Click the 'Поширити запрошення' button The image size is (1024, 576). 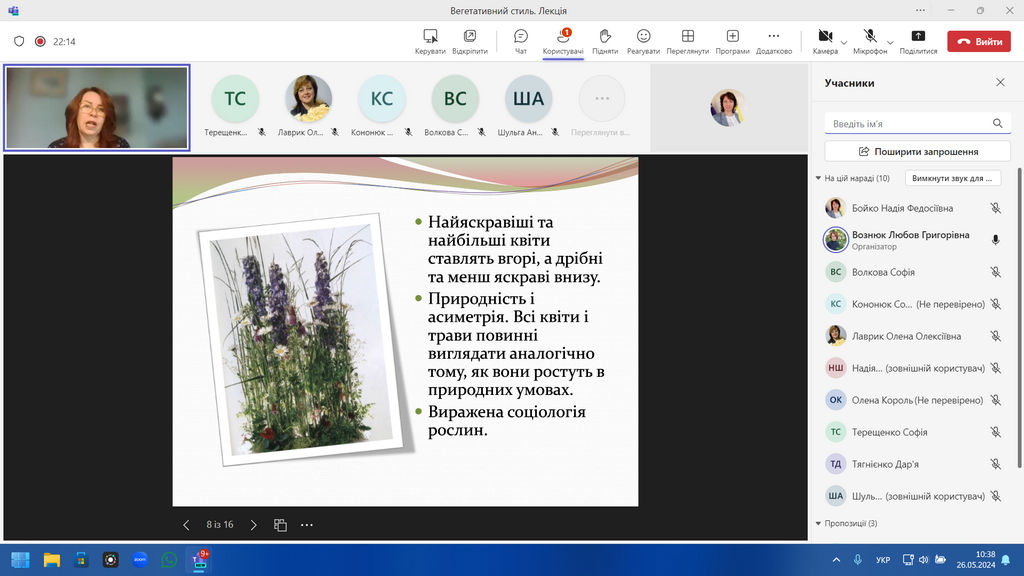917,152
